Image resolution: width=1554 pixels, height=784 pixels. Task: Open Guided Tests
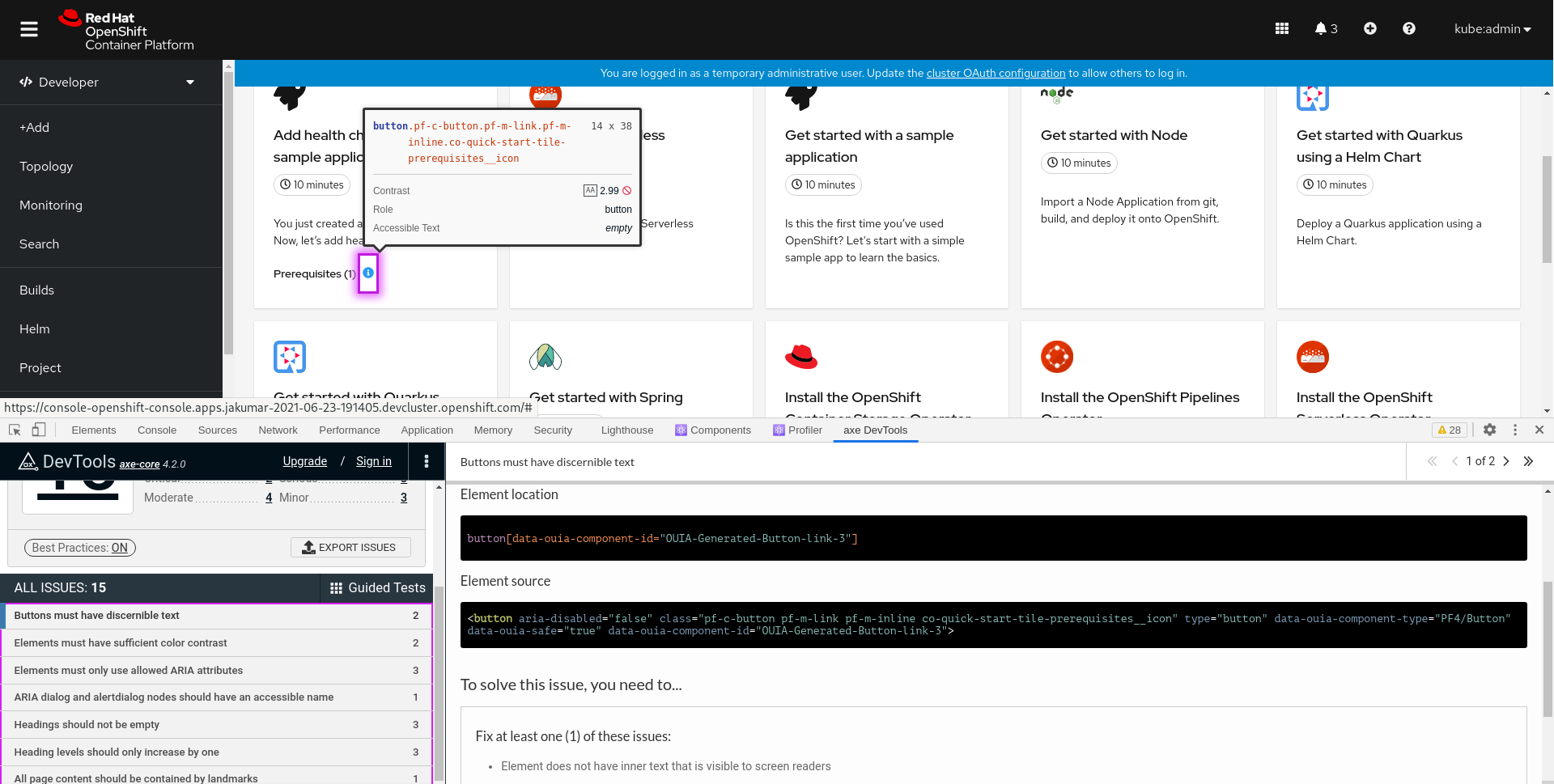click(x=378, y=587)
